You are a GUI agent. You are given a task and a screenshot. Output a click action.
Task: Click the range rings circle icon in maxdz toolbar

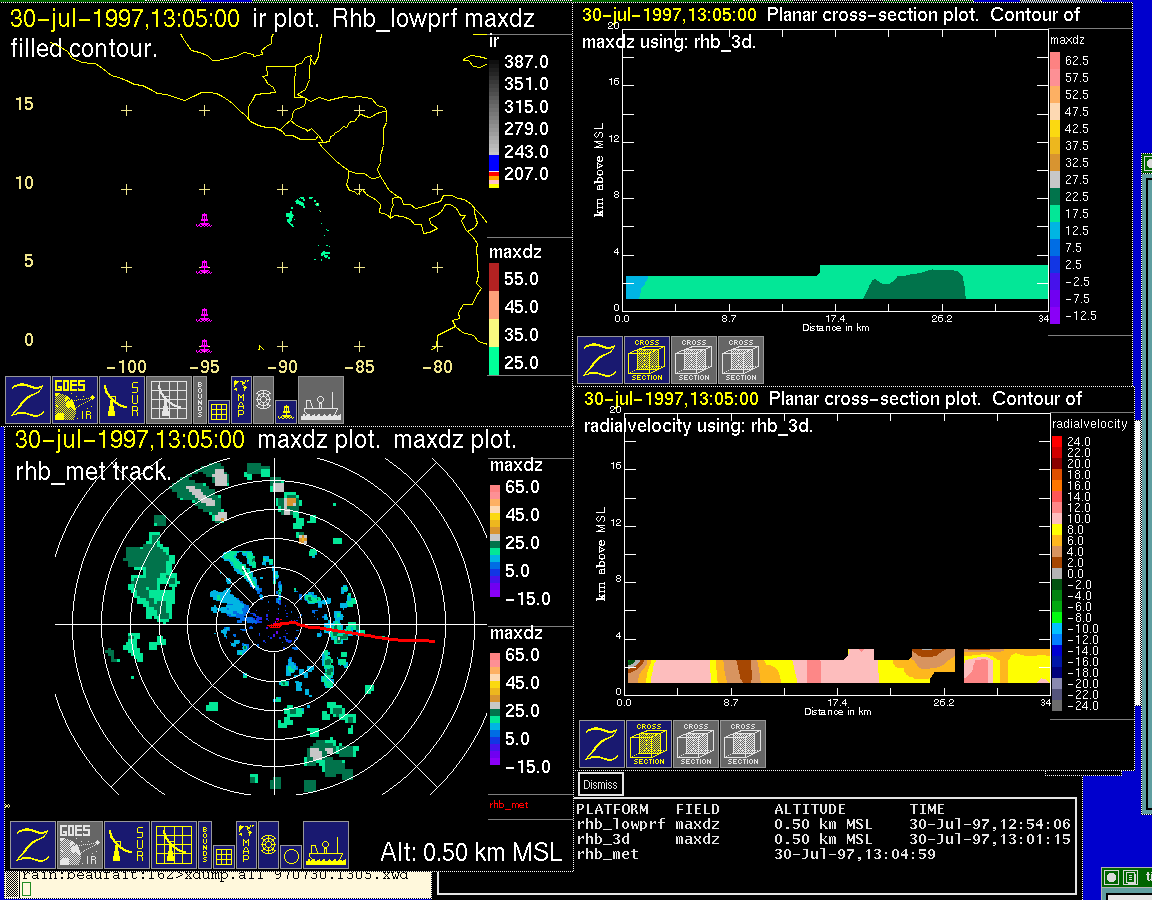tap(289, 856)
